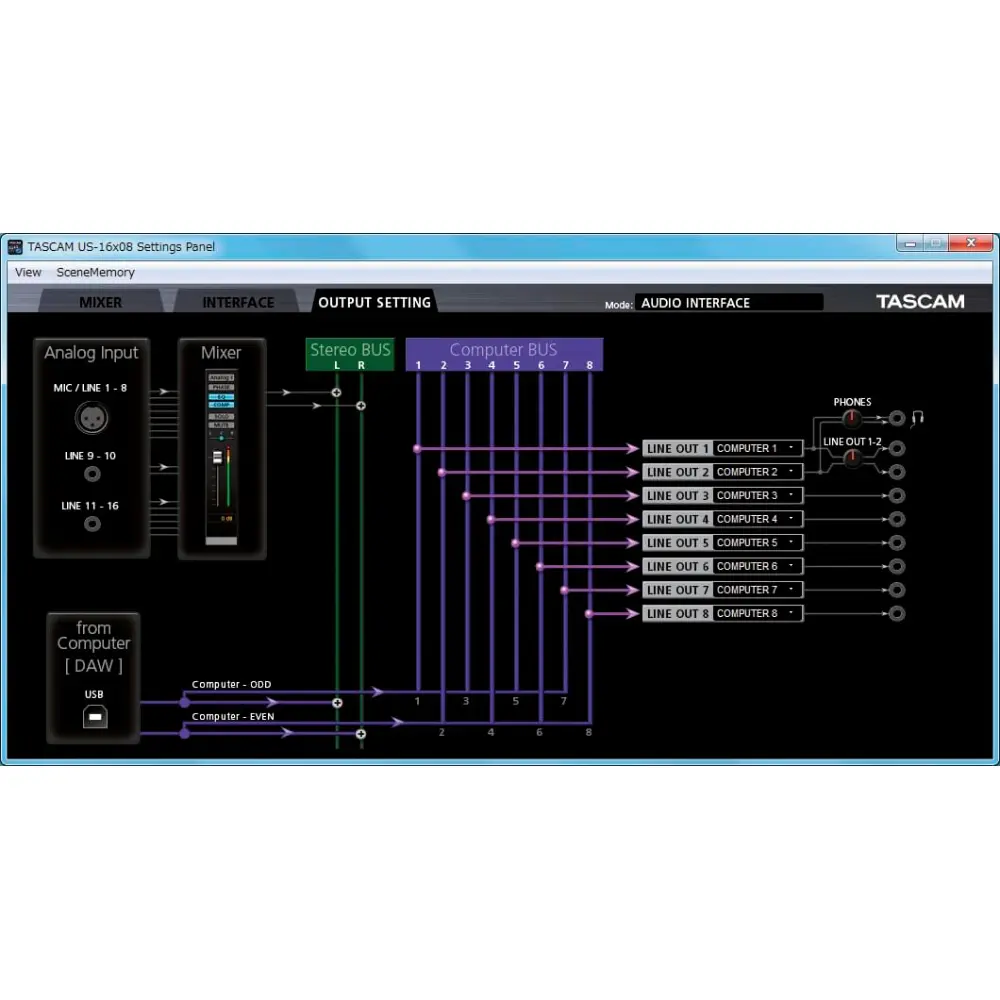Open the View menu
Viewport: 1000px width, 1000px height.
coord(28,272)
